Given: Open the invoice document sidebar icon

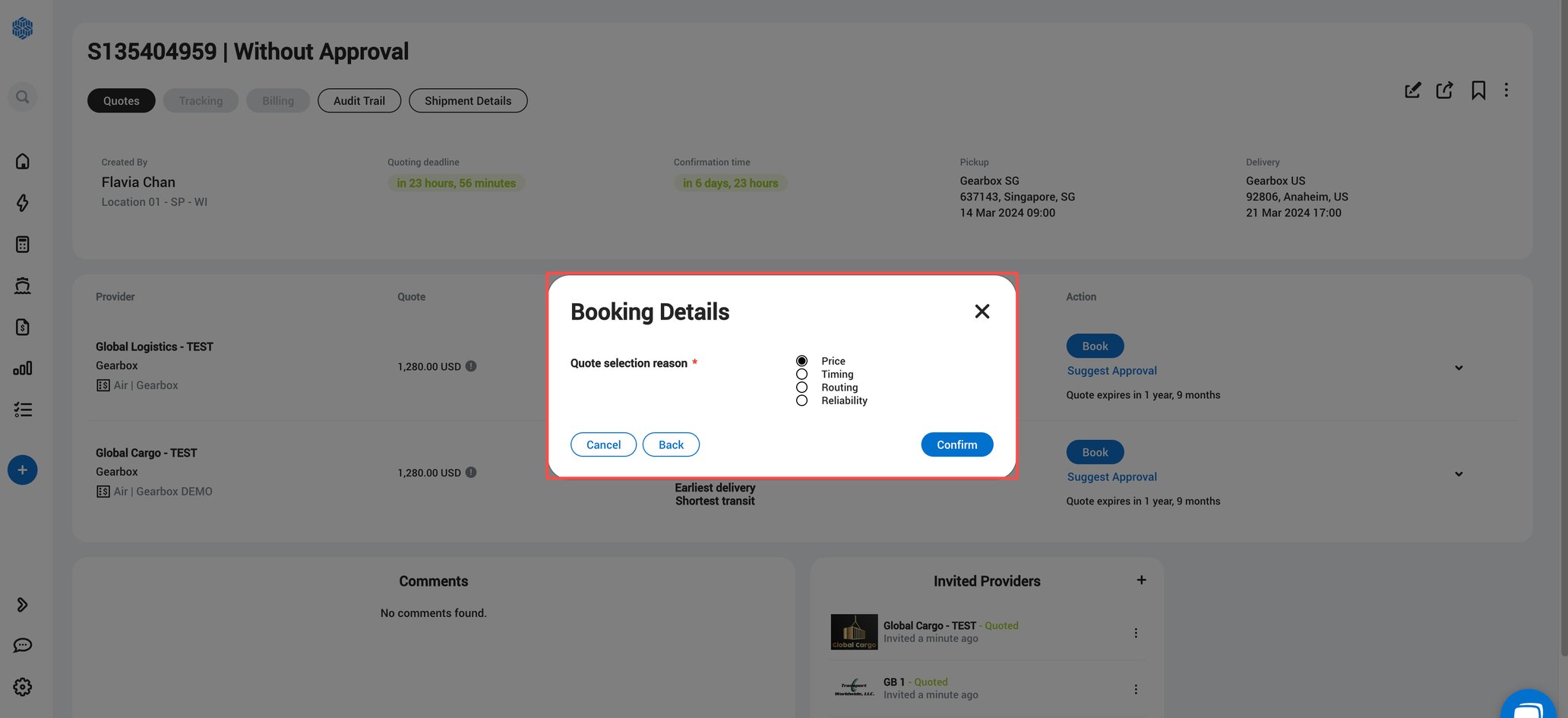Looking at the screenshot, I should point(22,327).
